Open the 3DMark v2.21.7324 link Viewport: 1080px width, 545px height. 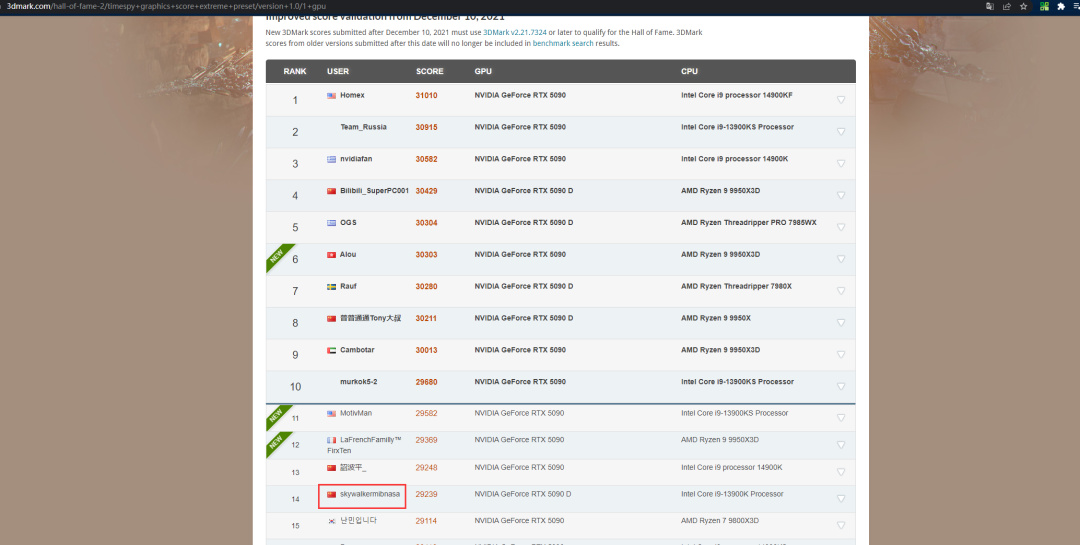[x=515, y=32]
